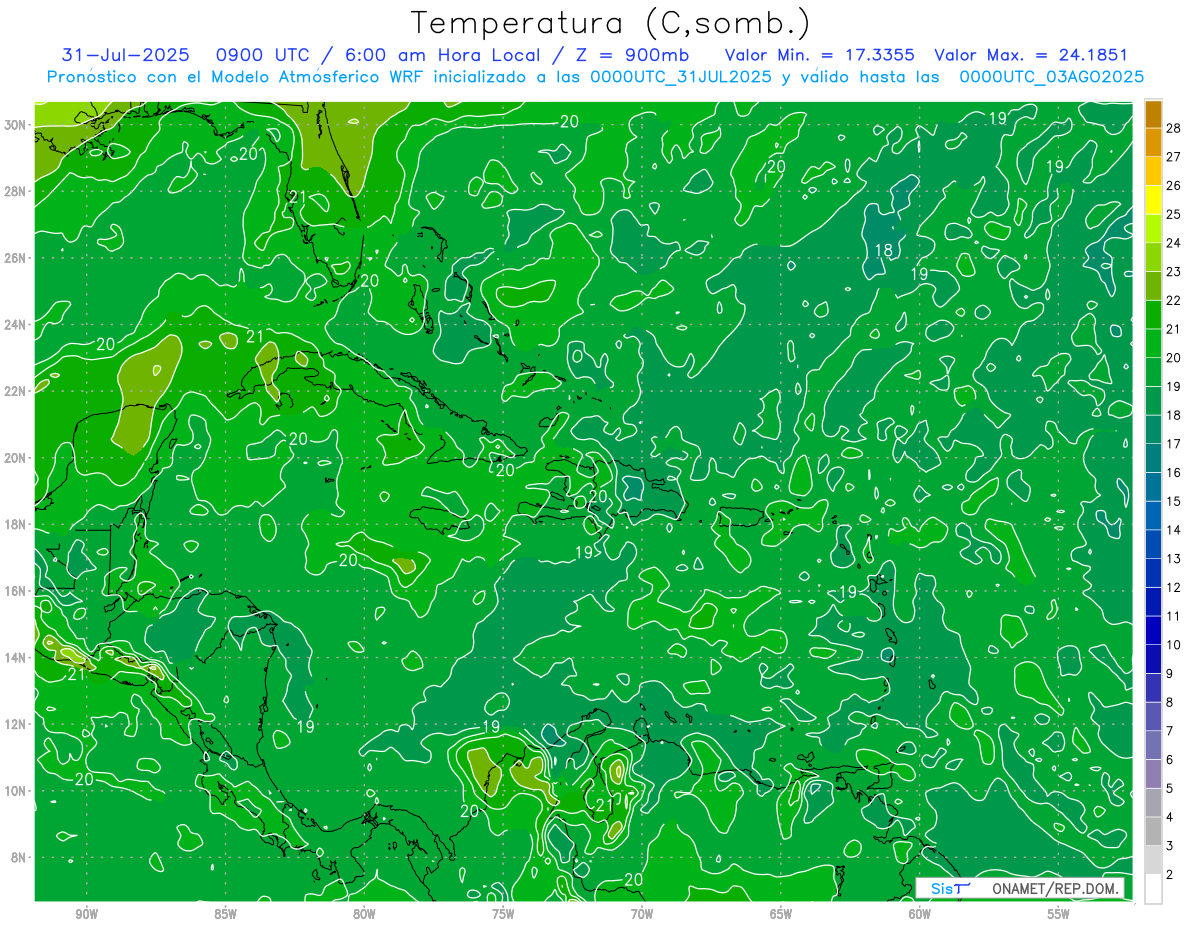Click the '14N' latitude axis label
The width and height of the screenshot is (1200, 927).
[15, 657]
